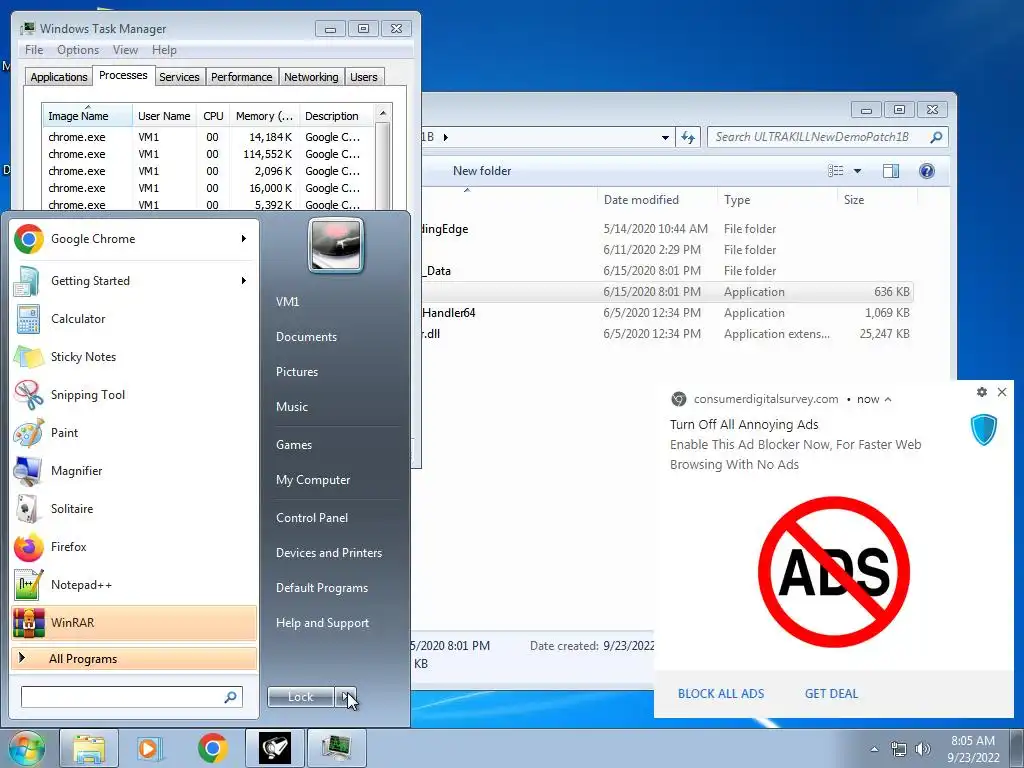1024x768 pixels.
Task: Open Task Manager View menu
Action: pos(125,50)
